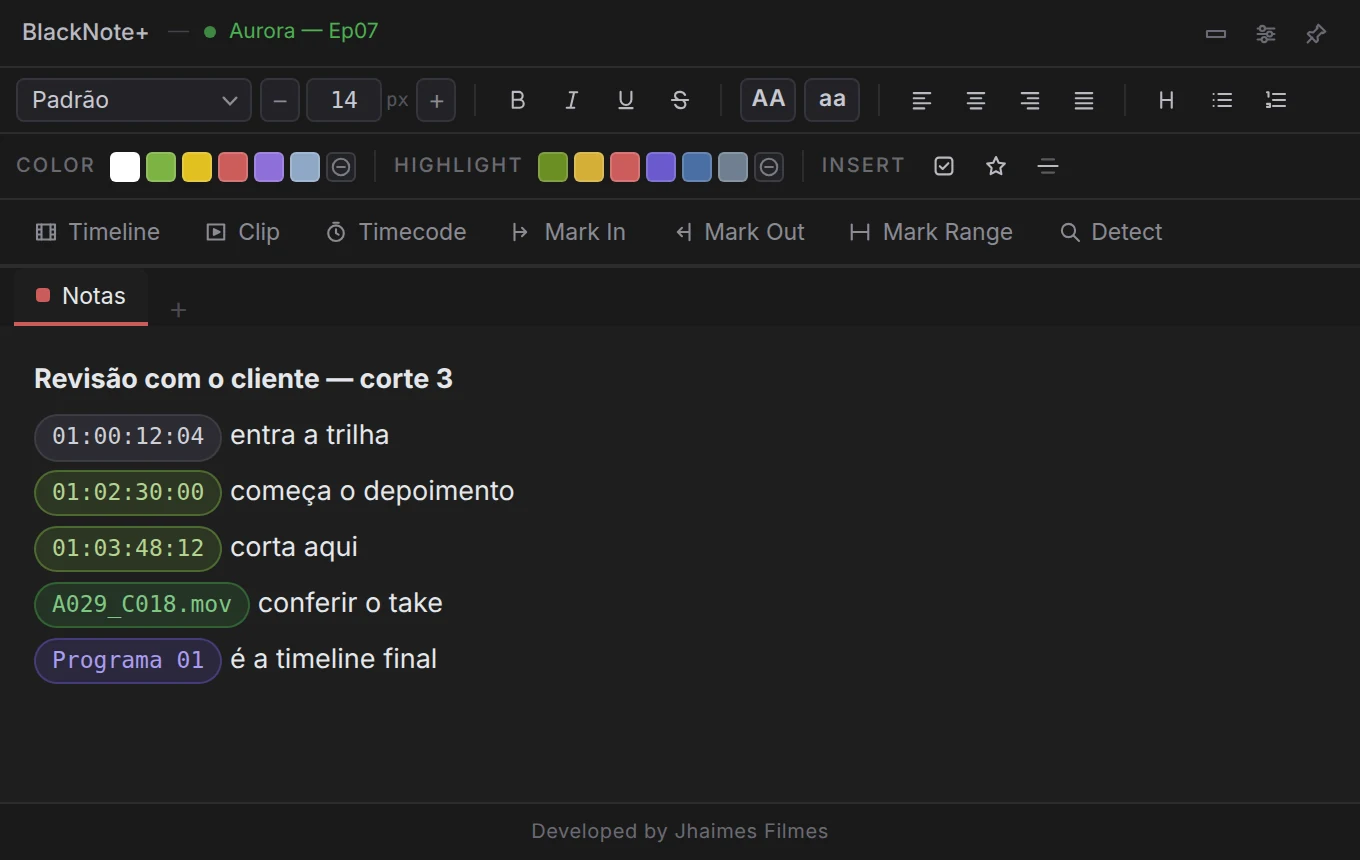
Task: Click the note text 'corta aqui'
Action: (x=294, y=547)
